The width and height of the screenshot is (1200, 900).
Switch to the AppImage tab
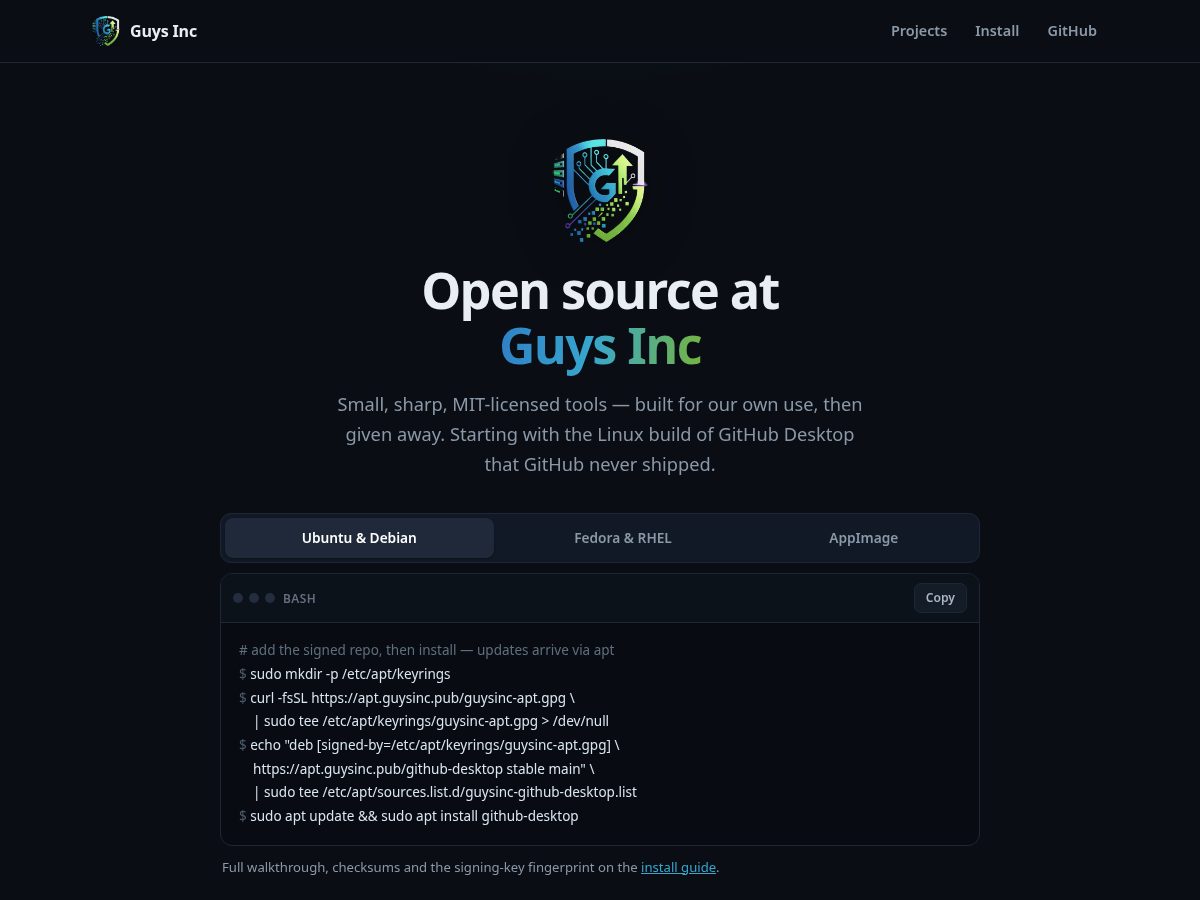[863, 538]
